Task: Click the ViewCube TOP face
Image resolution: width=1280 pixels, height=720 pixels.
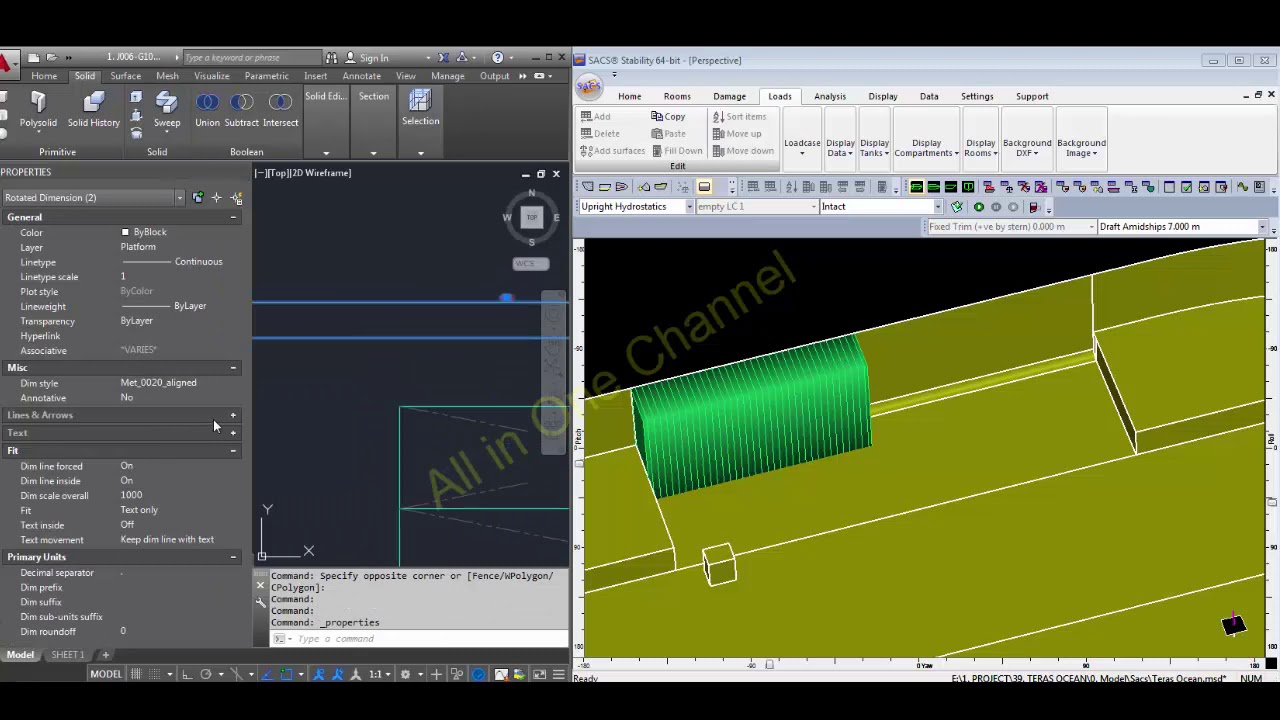Action: point(532,217)
